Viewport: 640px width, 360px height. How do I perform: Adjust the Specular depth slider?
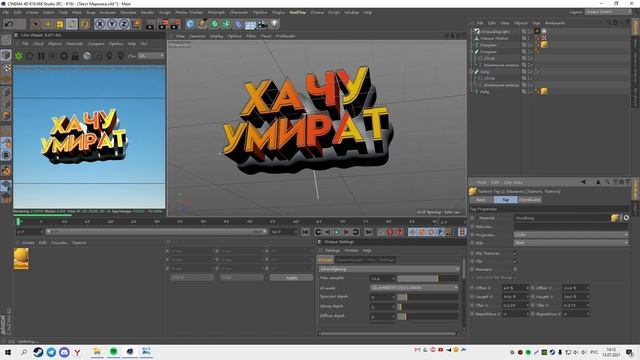coord(427,297)
